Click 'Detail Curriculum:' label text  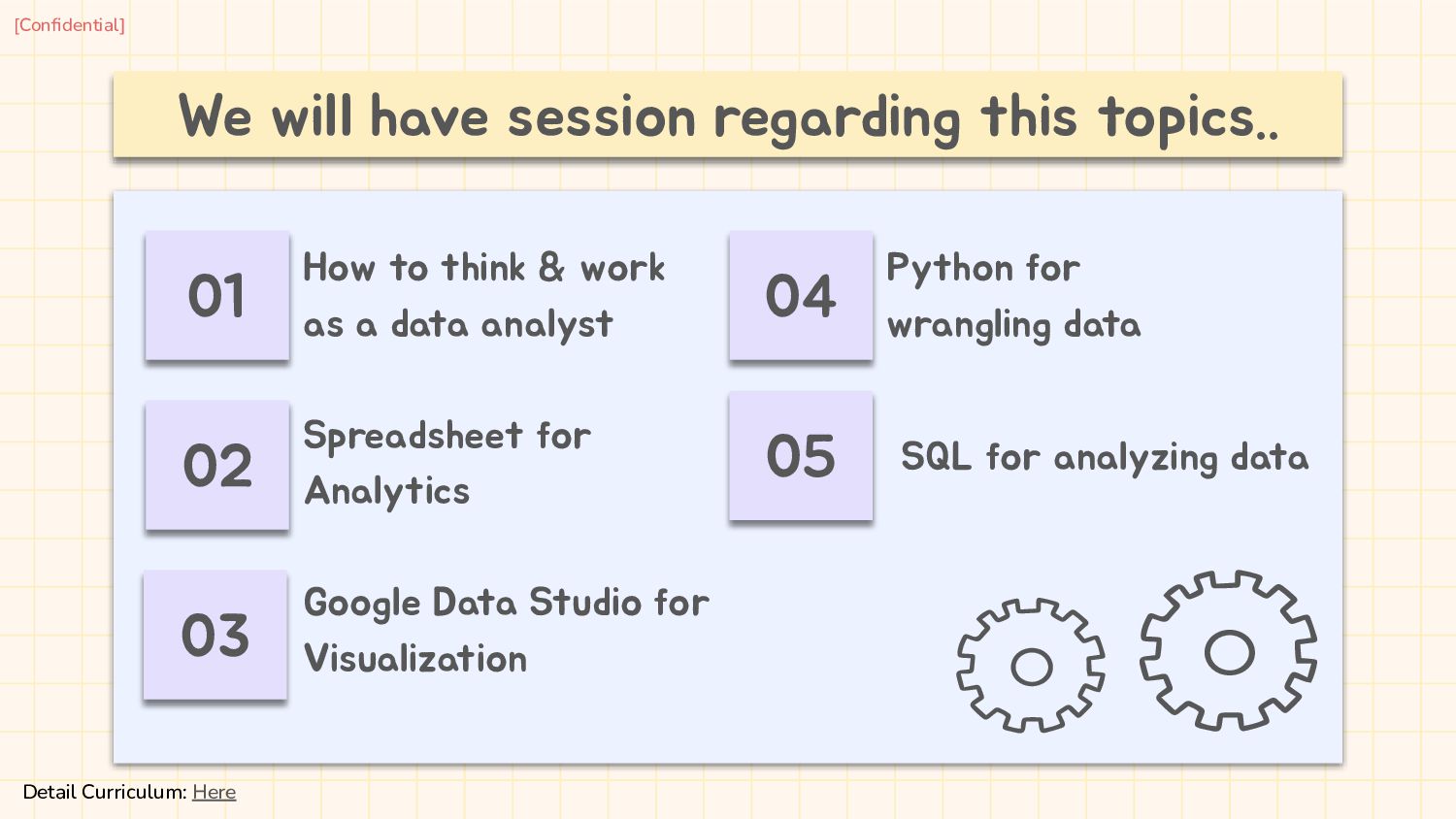pos(104,792)
